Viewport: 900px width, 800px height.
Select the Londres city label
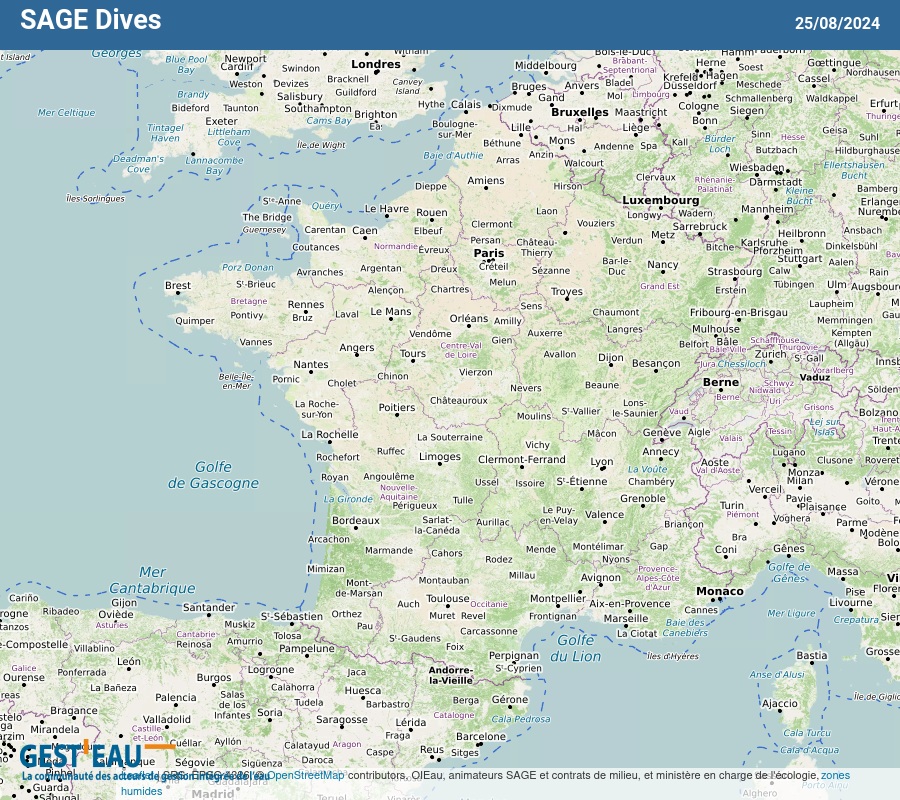(x=376, y=64)
